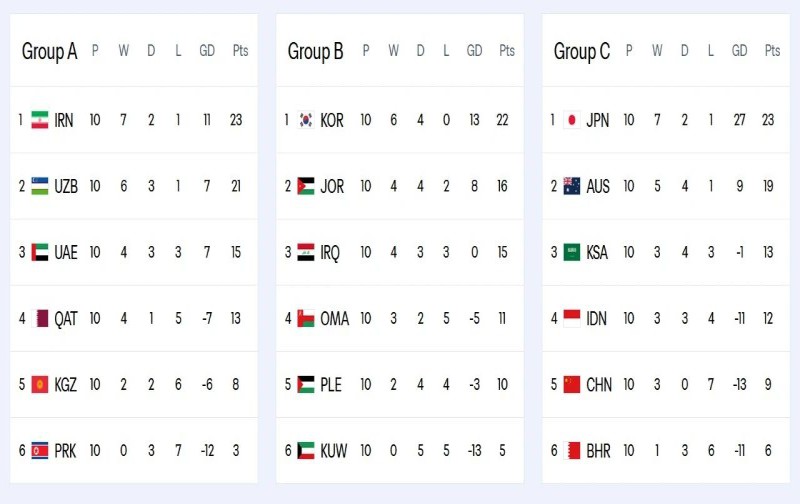This screenshot has width=800, height=504.
Task: Click the Iran flag icon
Action: pyautogui.click(x=40, y=120)
